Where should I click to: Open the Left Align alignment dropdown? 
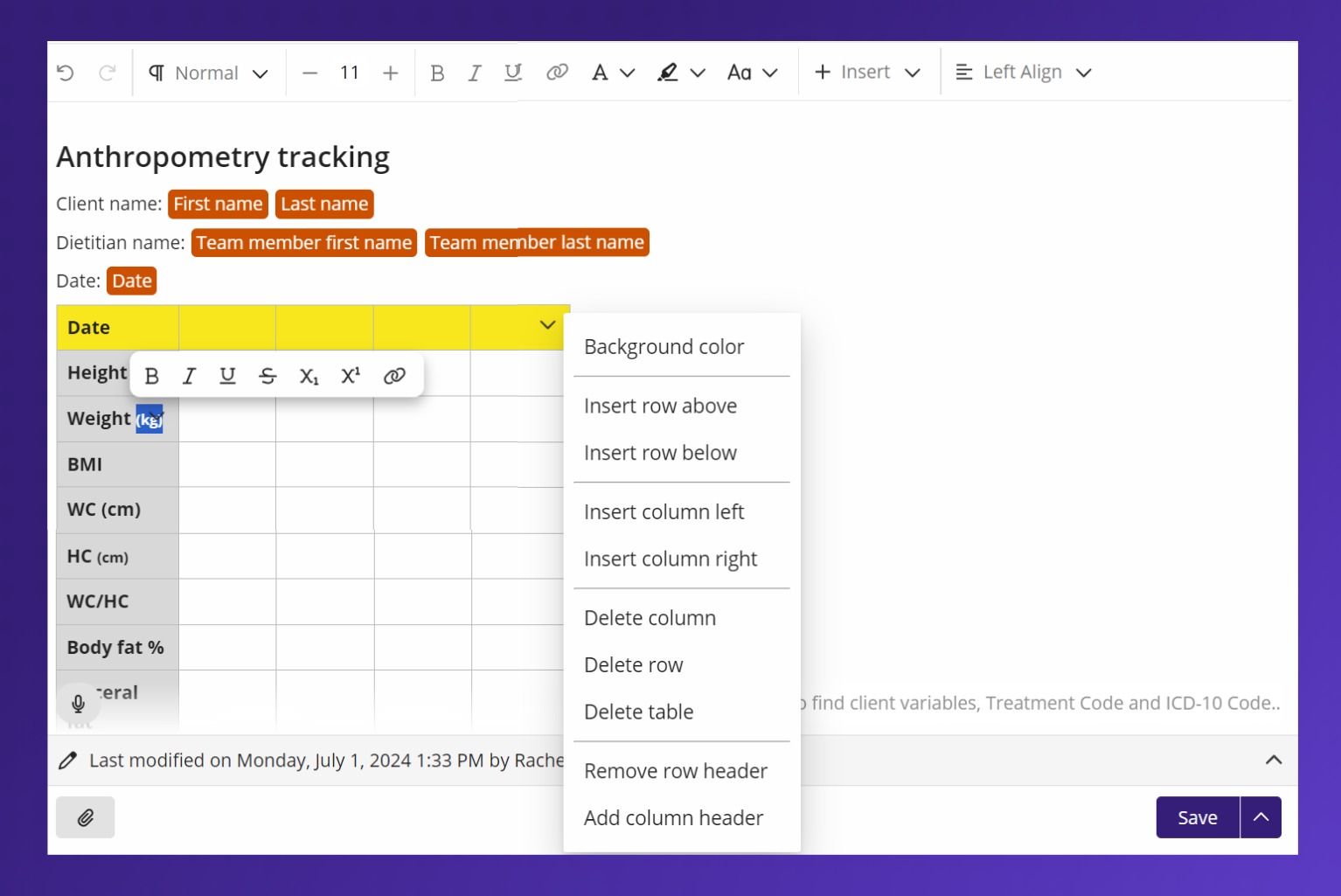click(1023, 72)
